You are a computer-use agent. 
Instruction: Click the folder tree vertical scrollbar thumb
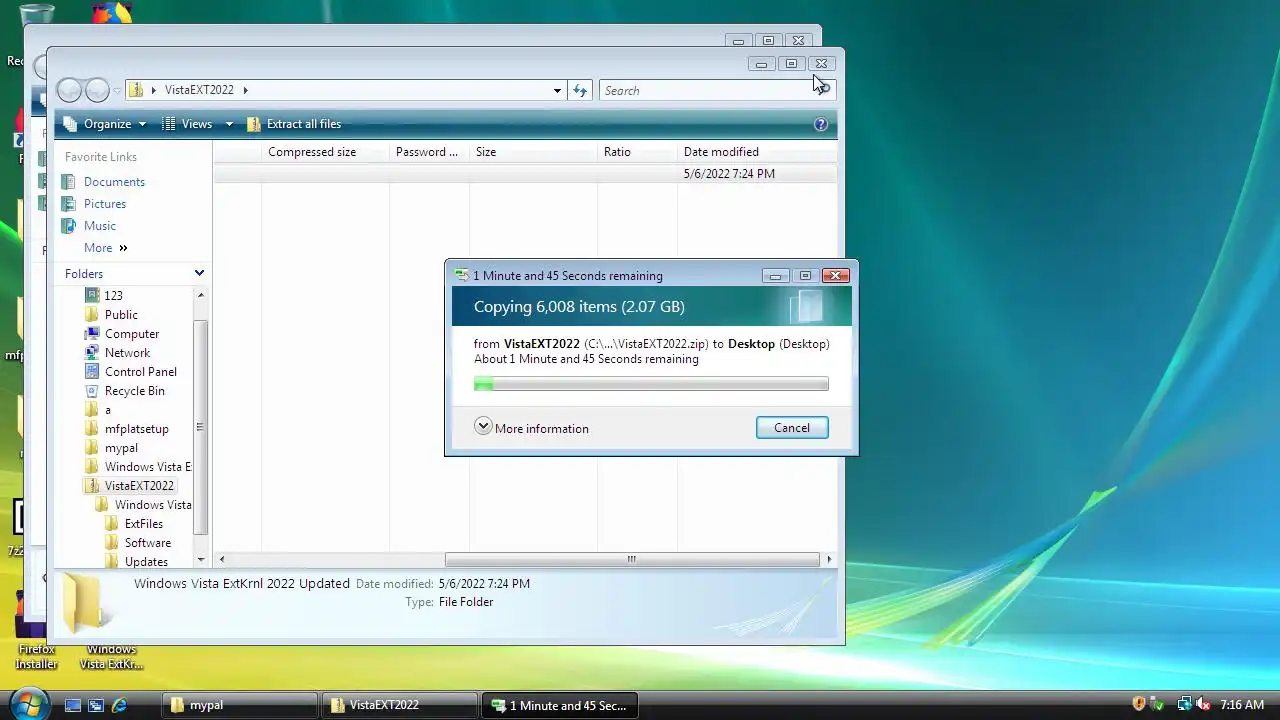[x=200, y=427]
